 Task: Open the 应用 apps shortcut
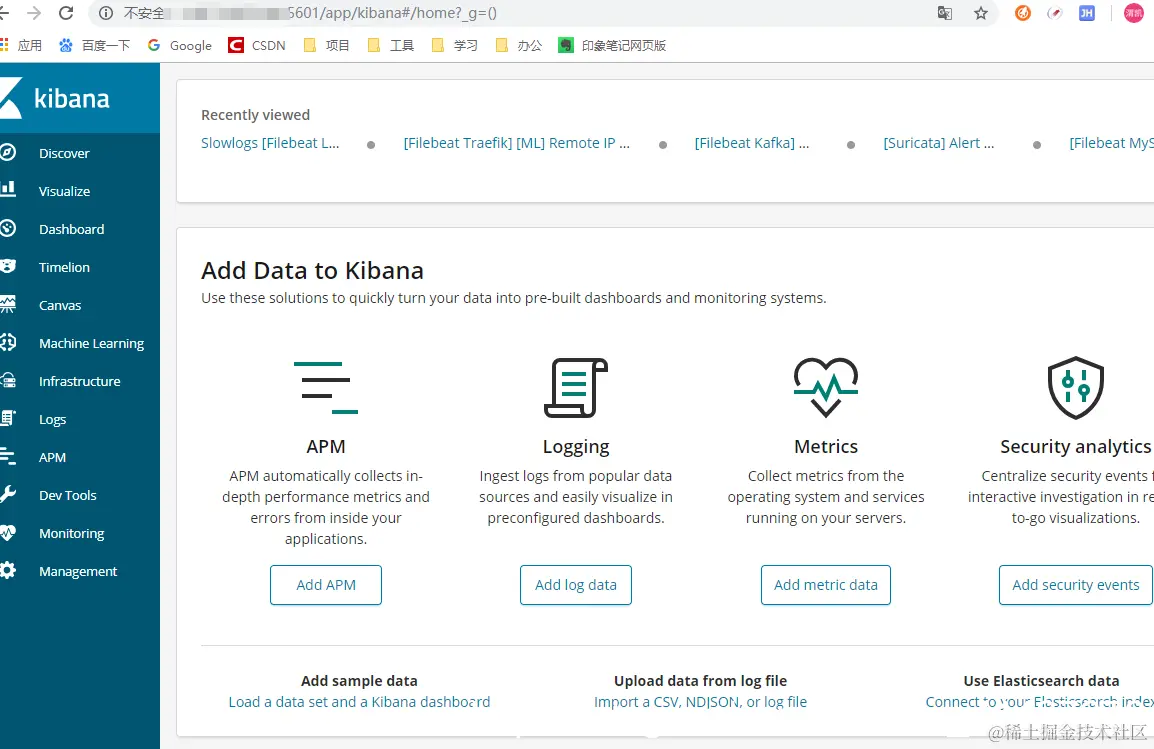click(21, 46)
